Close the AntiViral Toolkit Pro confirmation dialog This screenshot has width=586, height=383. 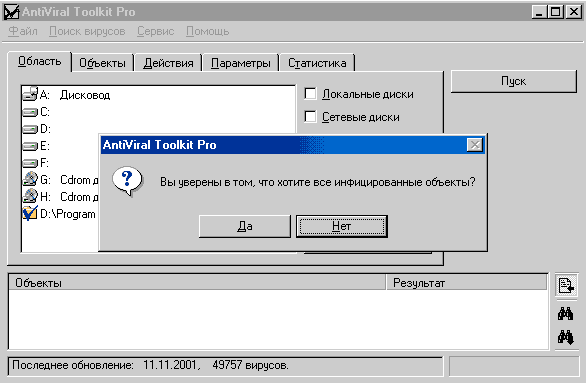475,145
